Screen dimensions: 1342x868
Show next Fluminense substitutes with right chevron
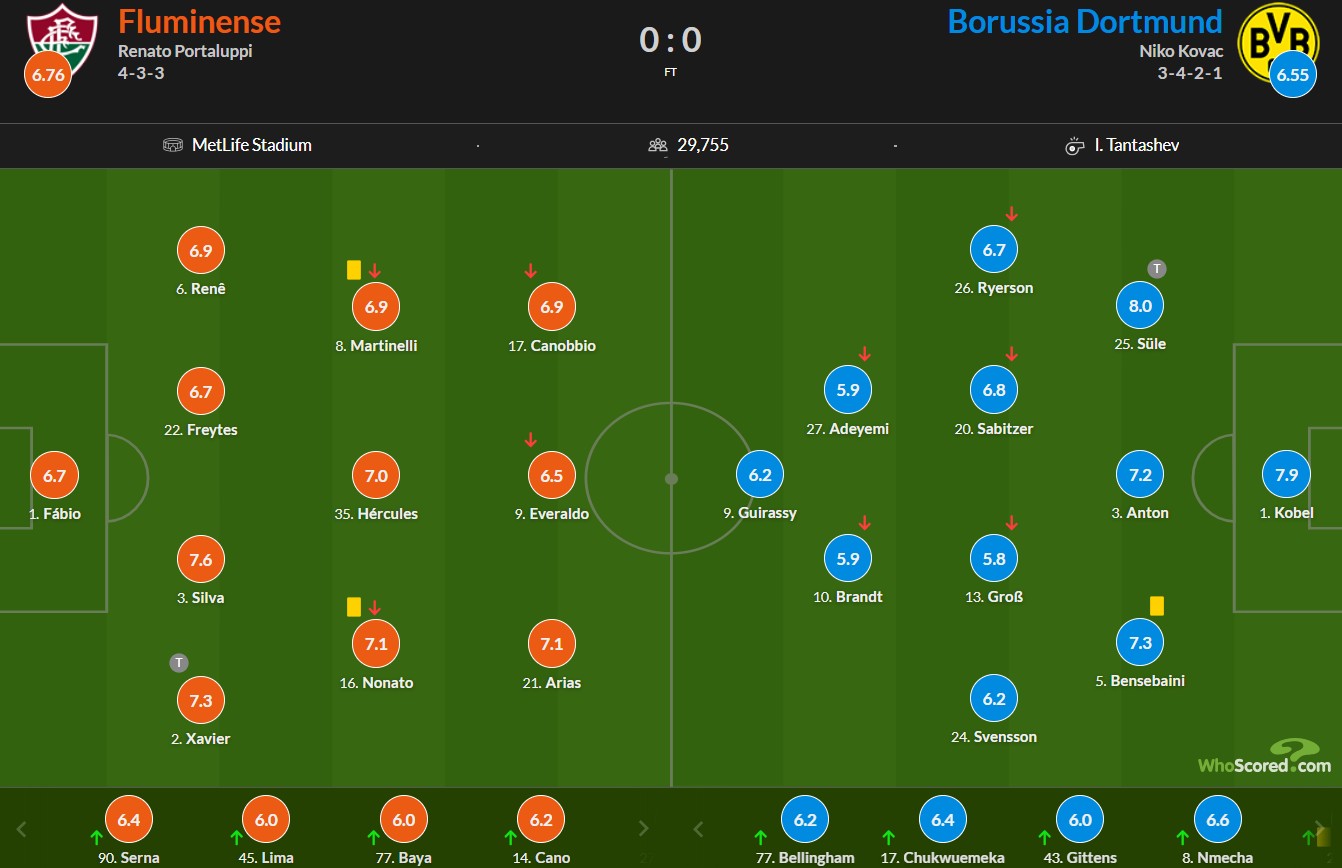[643, 829]
